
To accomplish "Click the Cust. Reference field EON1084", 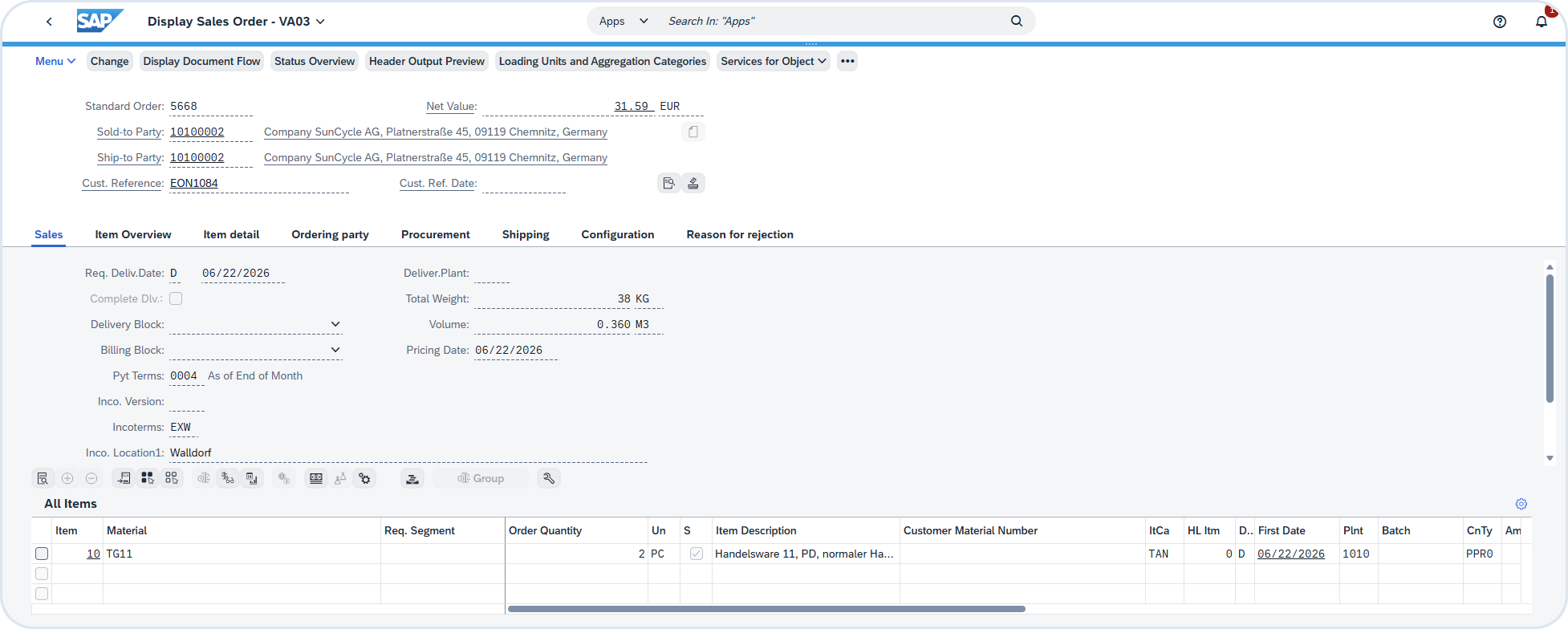I will pyautogui.click(x=259, y=183).
